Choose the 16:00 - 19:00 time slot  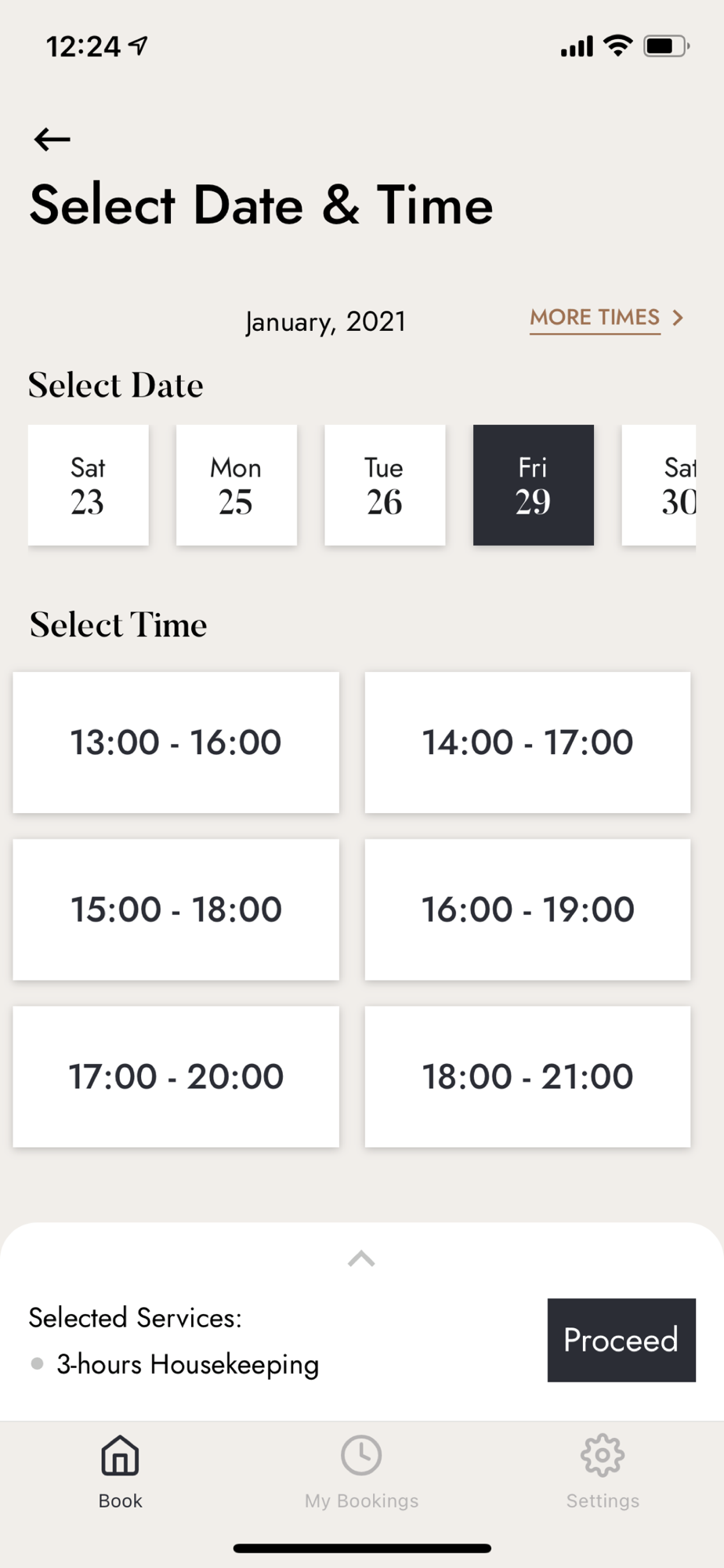(528, 909)
